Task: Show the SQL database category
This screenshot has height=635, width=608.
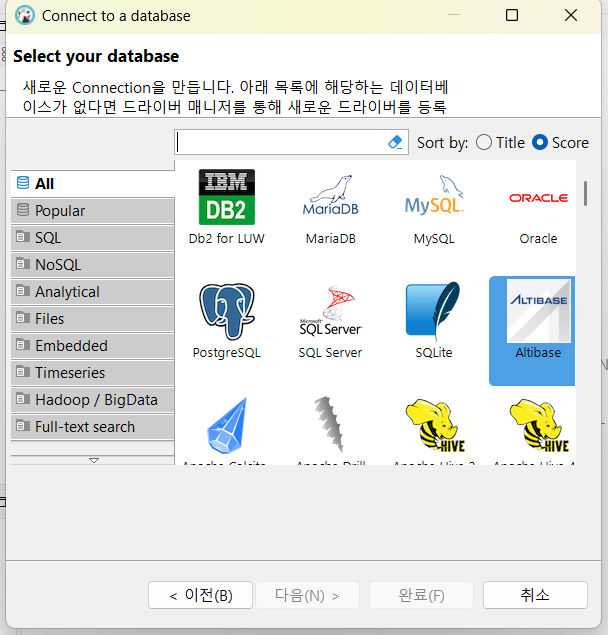Action: pos(93,238)
